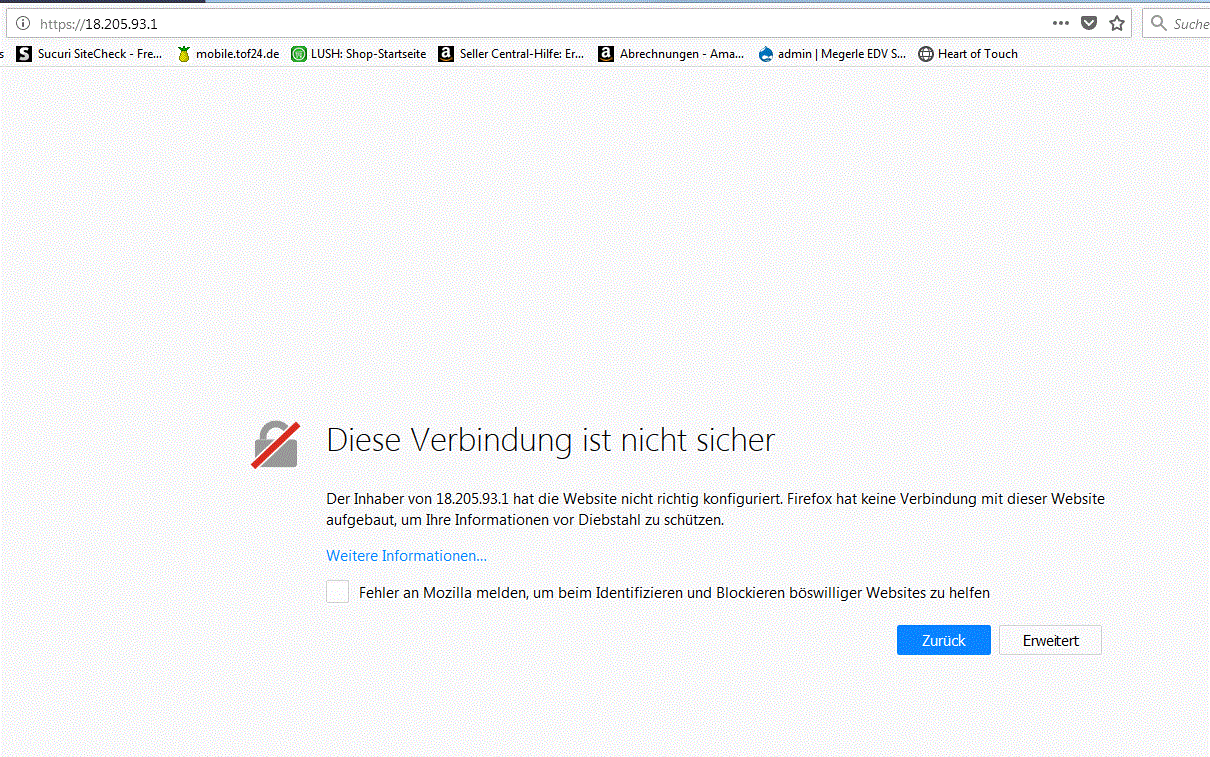Screen dimensions: 1210x757
Task: Open Abrechnungen Amazon bookmark
Action: (671, 54)
